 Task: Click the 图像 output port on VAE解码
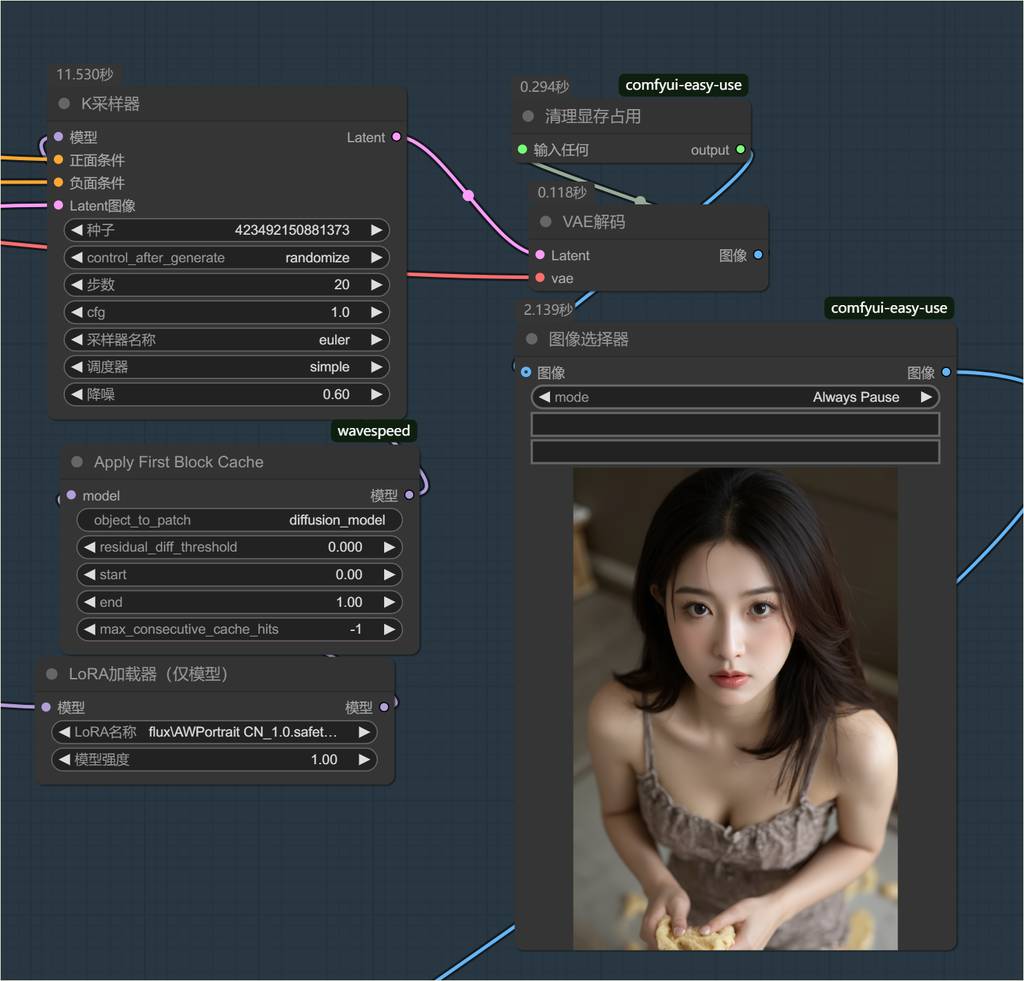pos(758,255)
